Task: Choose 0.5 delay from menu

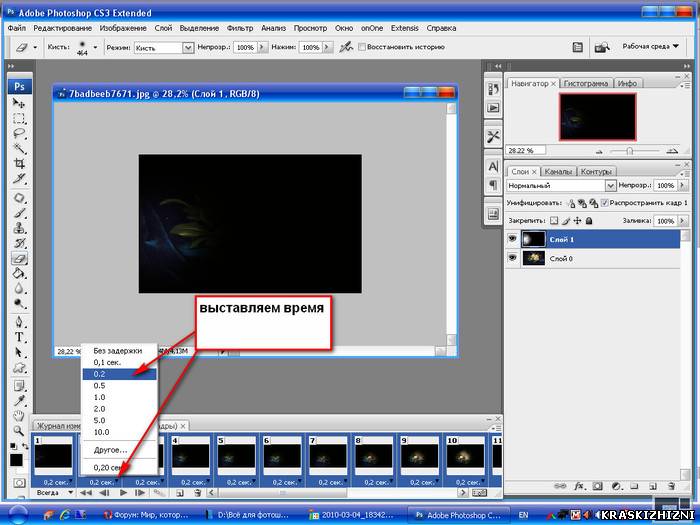Action: pyautogui.click(x=119, y=386)
